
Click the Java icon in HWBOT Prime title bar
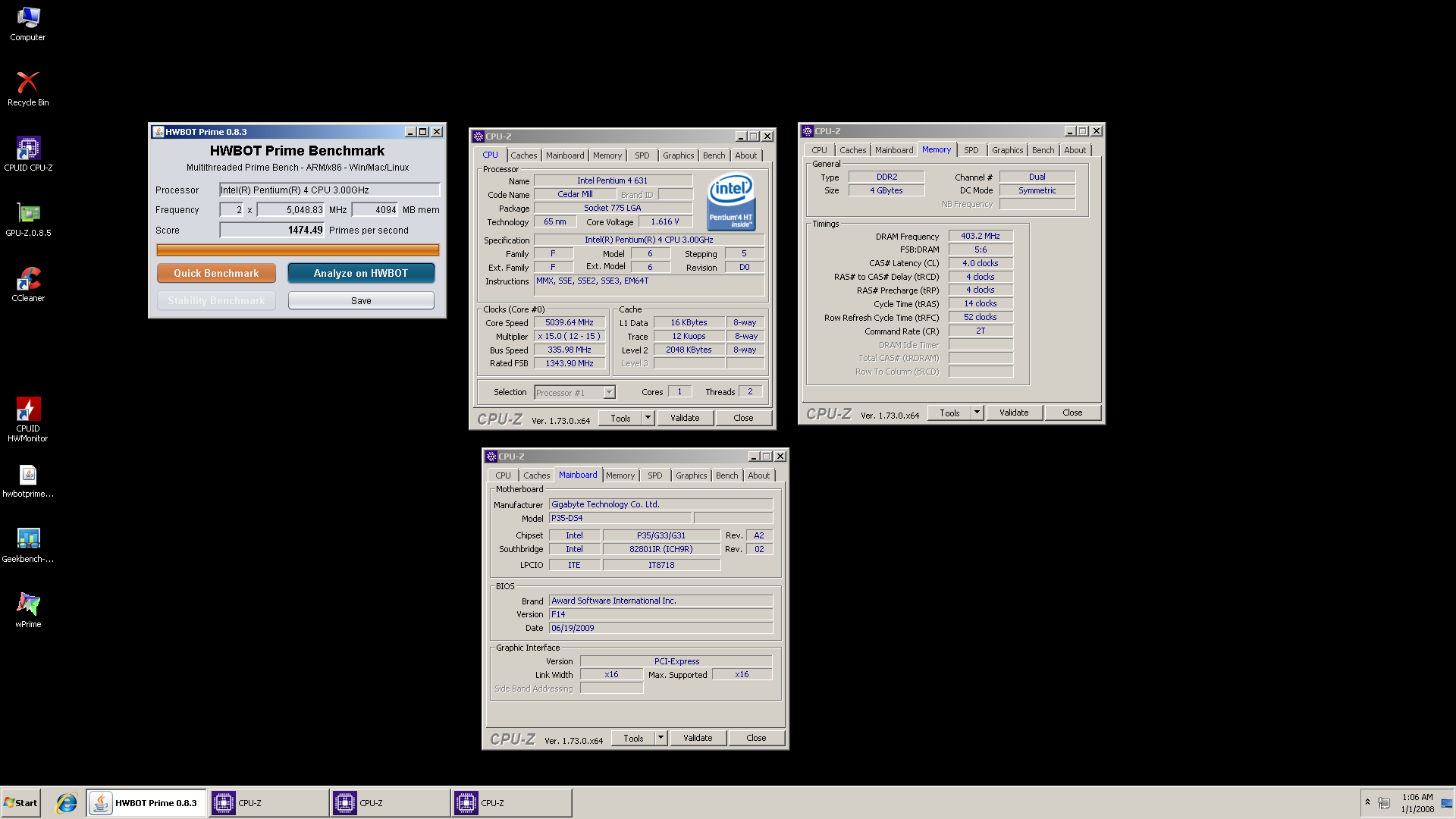pos(158,132)
